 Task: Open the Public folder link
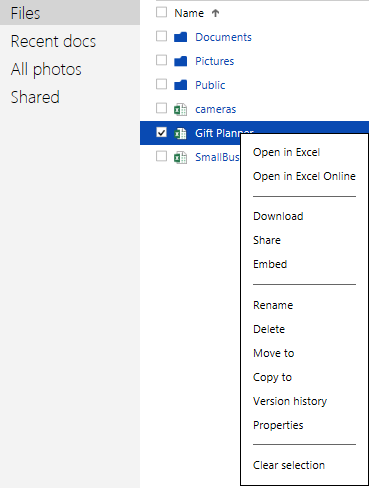pos(210,85)
